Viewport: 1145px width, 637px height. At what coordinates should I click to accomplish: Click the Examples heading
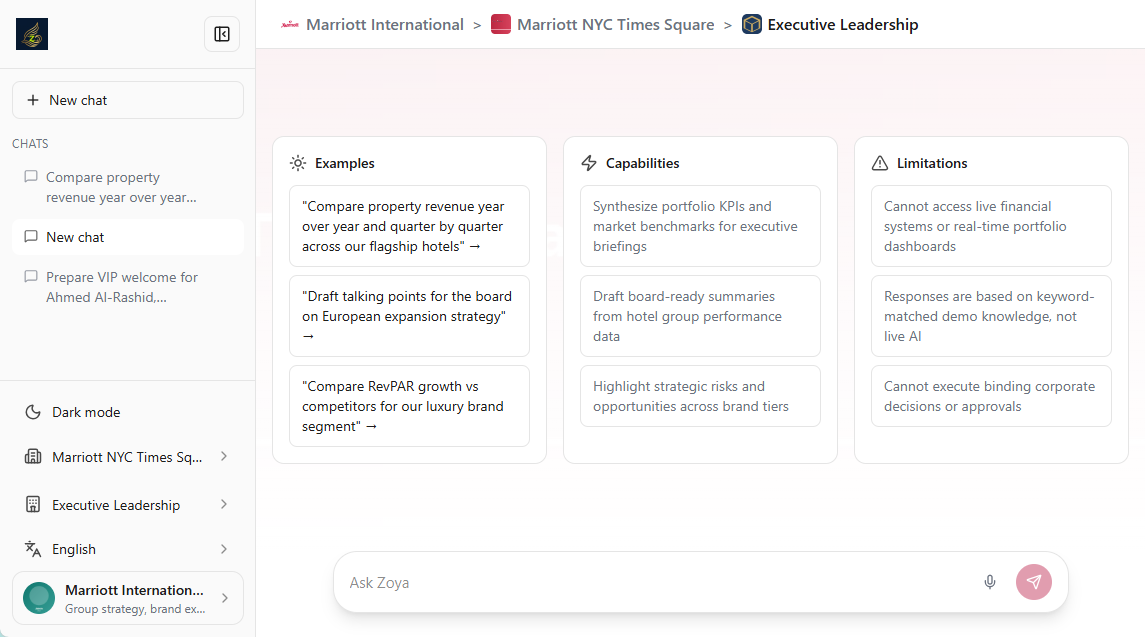[x=345, y=163]
